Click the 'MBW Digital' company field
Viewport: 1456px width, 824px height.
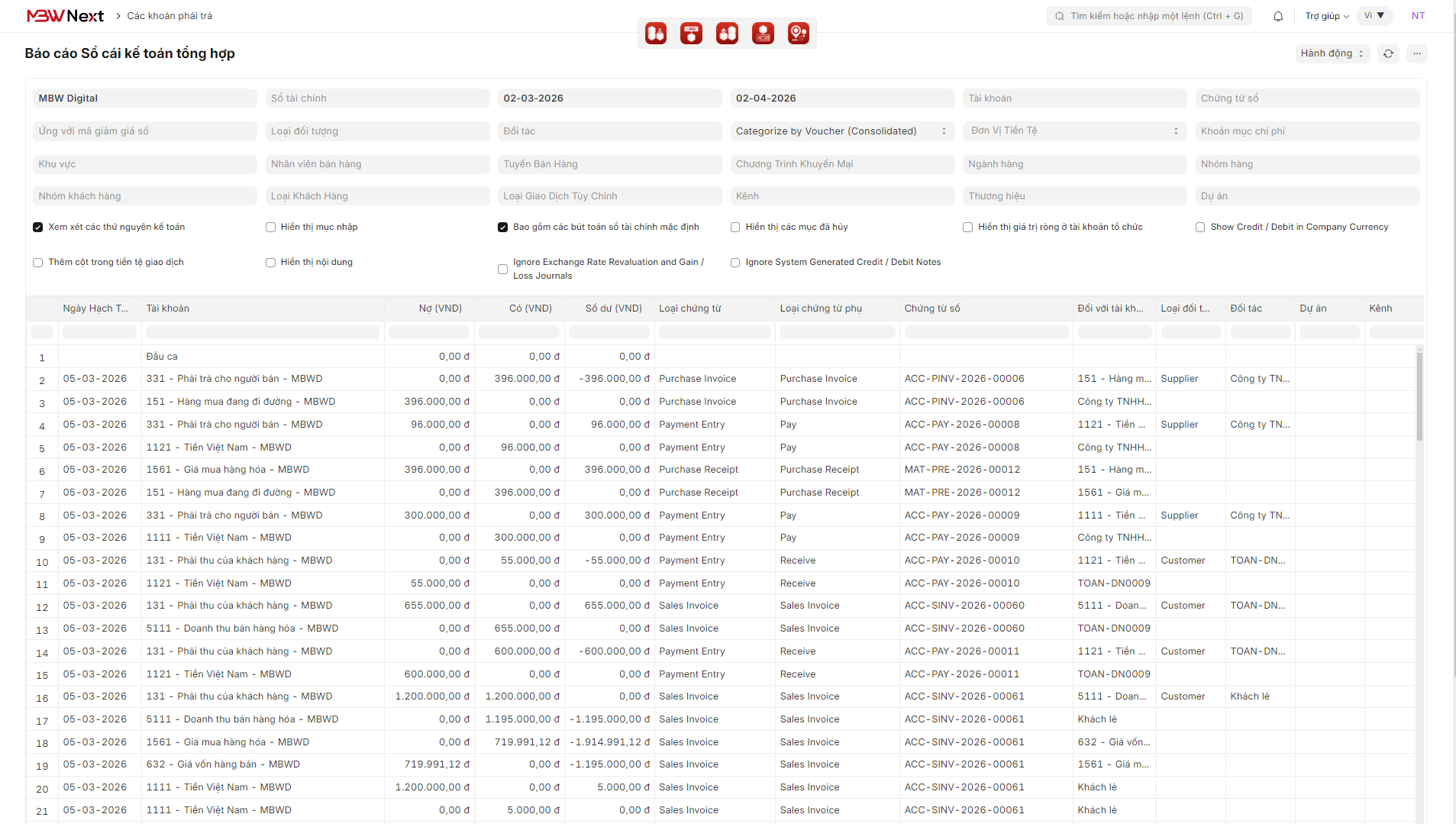[145, 99]
